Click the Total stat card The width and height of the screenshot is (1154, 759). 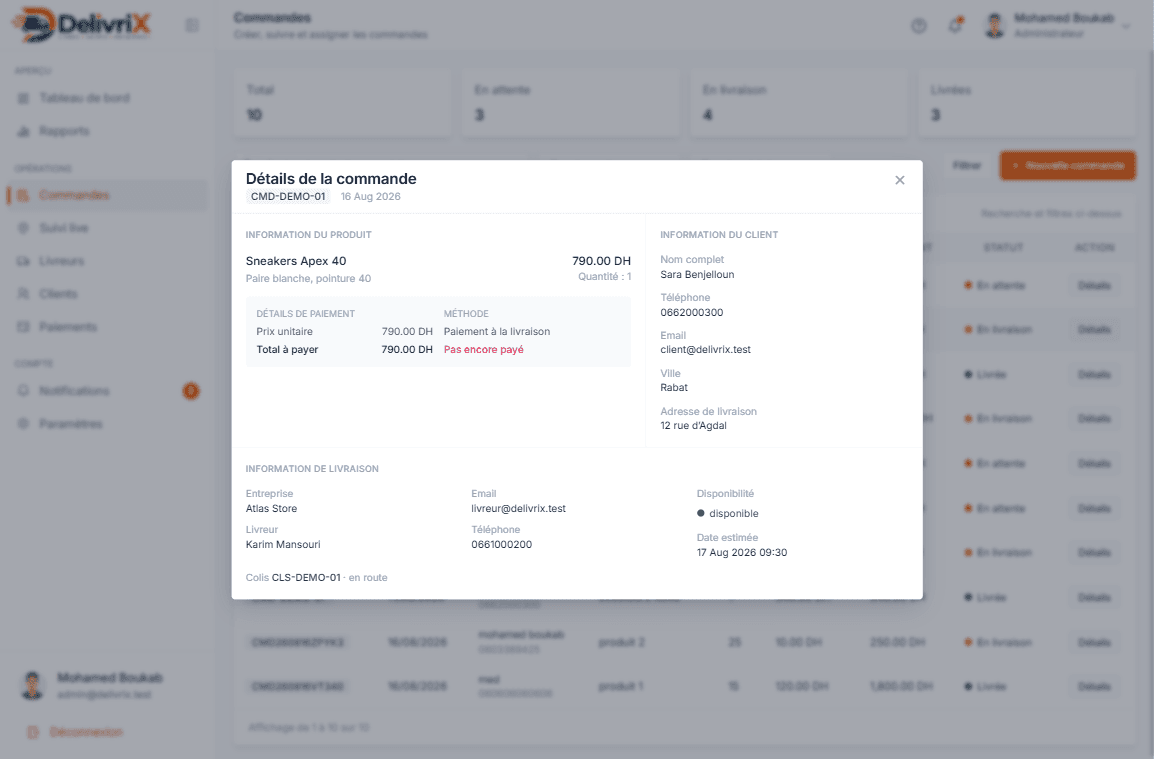342,103
